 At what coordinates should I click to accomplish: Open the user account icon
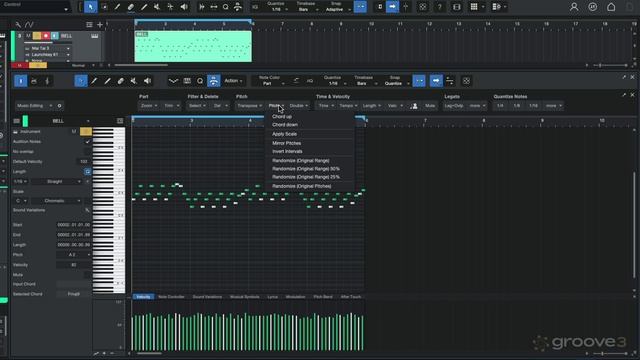pyautogui.click(x=574, y=7)
